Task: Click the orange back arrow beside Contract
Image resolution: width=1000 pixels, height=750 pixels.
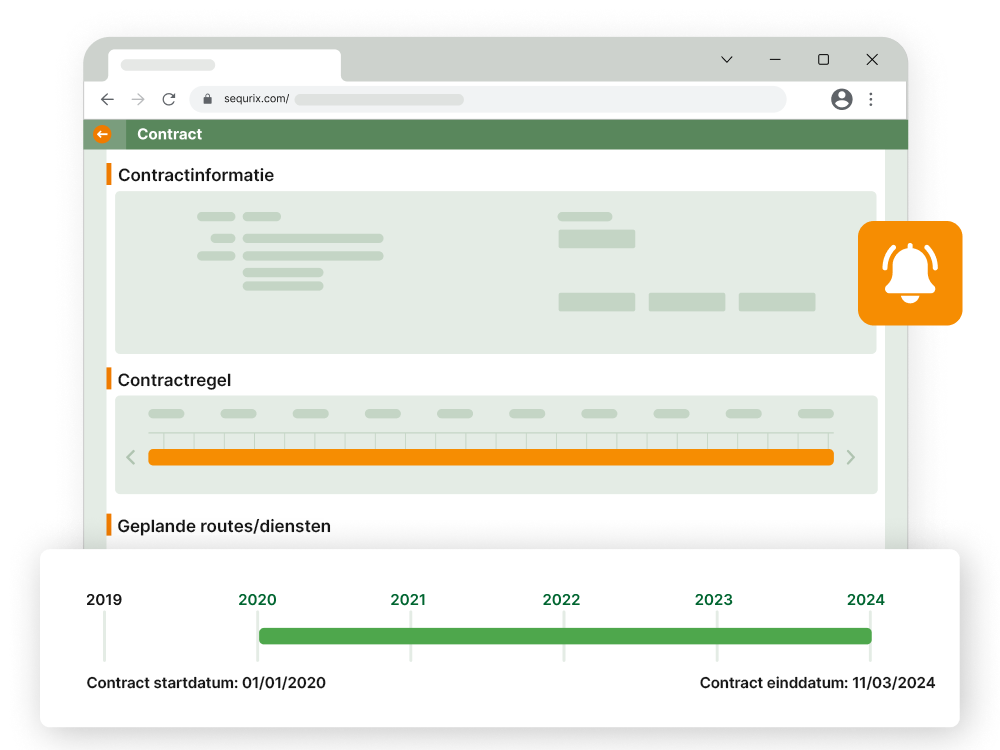Action: click(102, 134)
